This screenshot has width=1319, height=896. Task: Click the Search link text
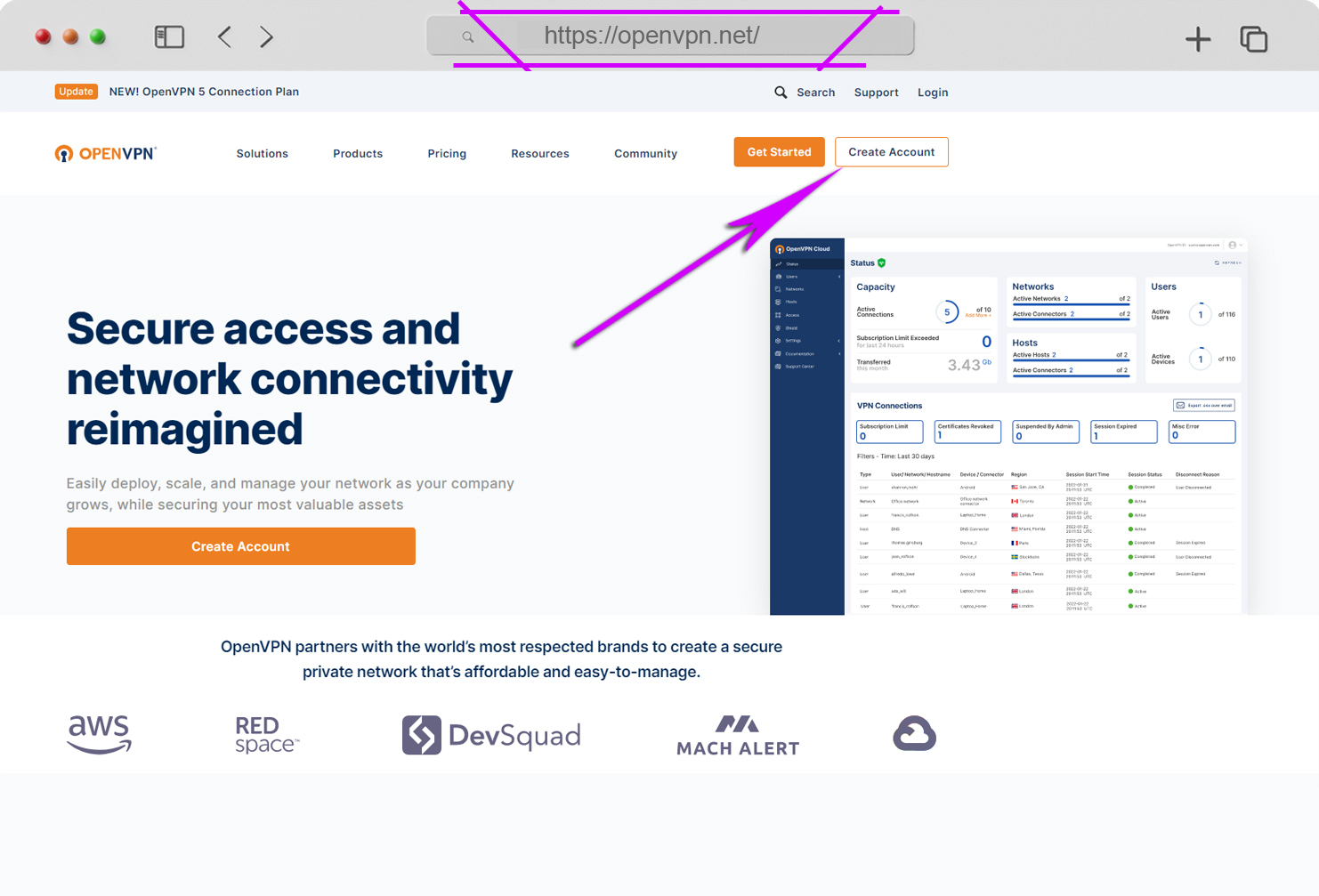coord(816,93)
